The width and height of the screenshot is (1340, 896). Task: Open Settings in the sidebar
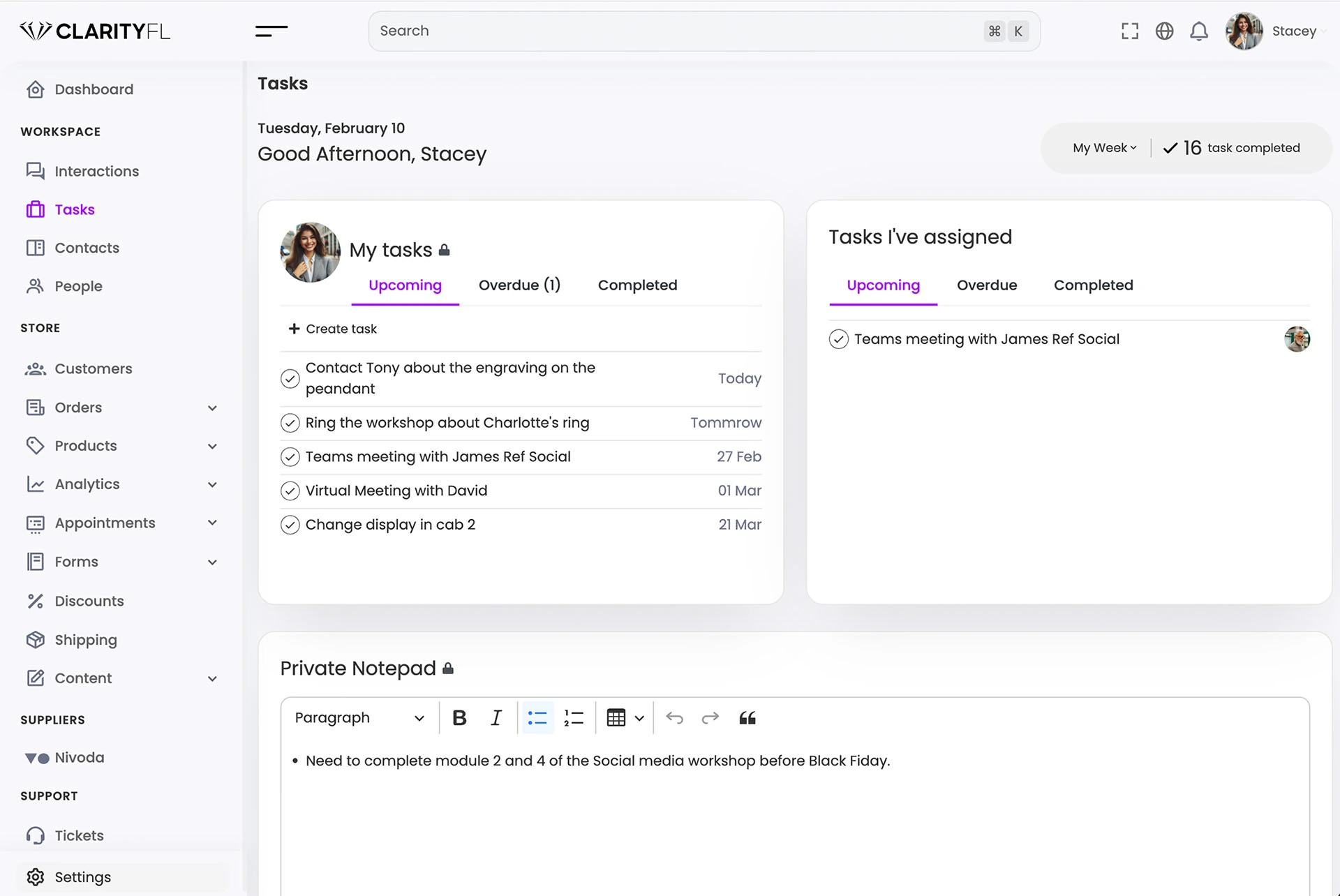coord(82,877)
